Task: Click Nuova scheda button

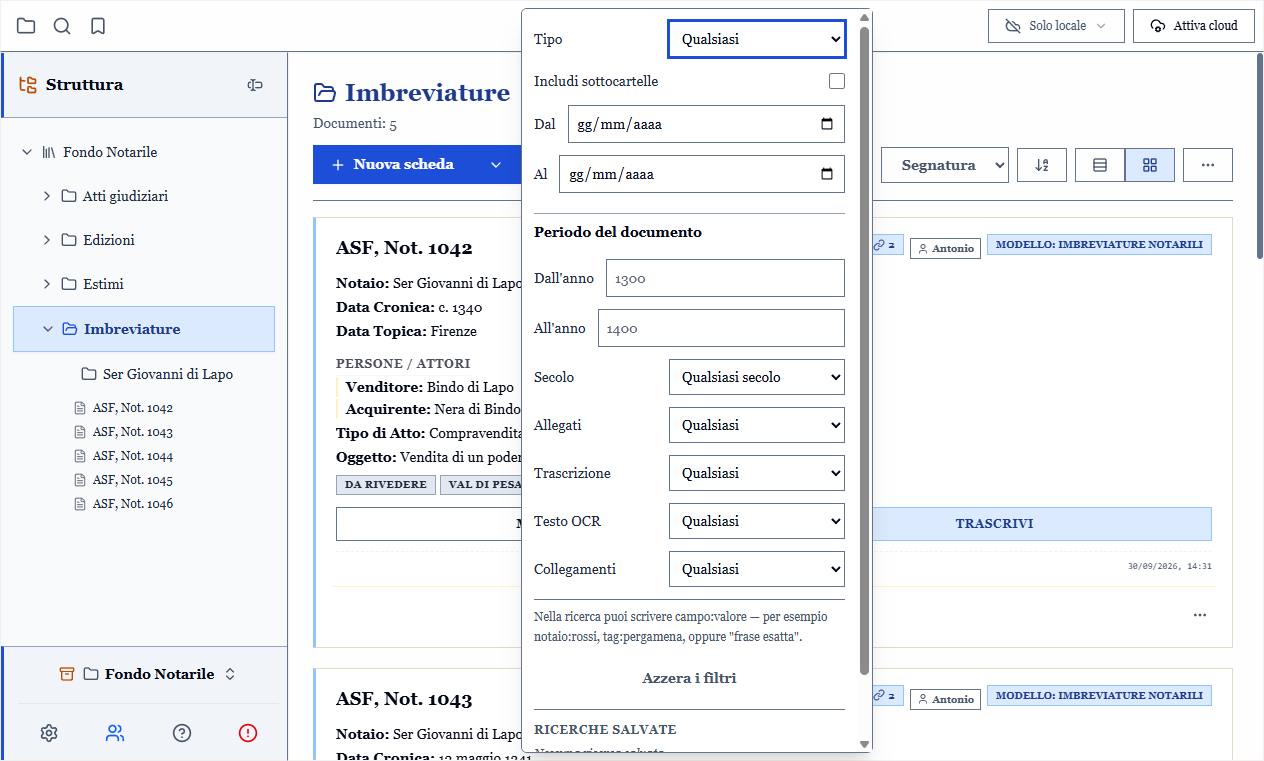Action: [x=392, y=164]
